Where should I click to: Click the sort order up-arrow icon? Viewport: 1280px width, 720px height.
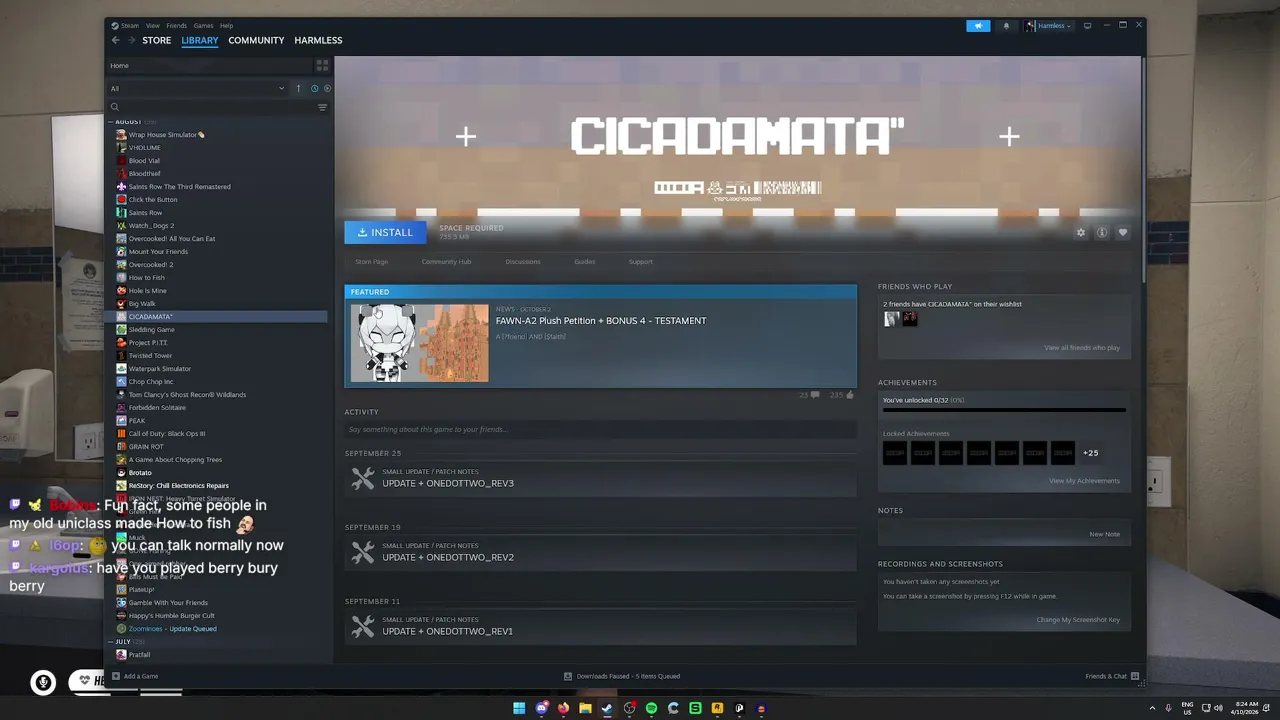coord(298,88)
